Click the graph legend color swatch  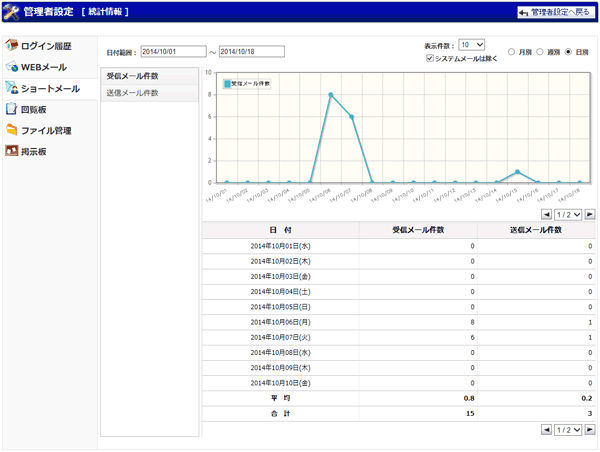pos(227,84)
